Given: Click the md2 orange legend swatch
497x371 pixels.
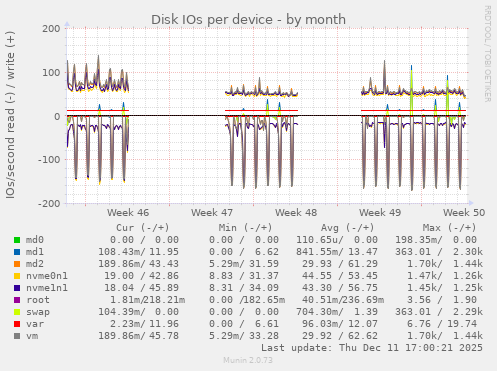Looking at the screenshot, I should point(17,264).
